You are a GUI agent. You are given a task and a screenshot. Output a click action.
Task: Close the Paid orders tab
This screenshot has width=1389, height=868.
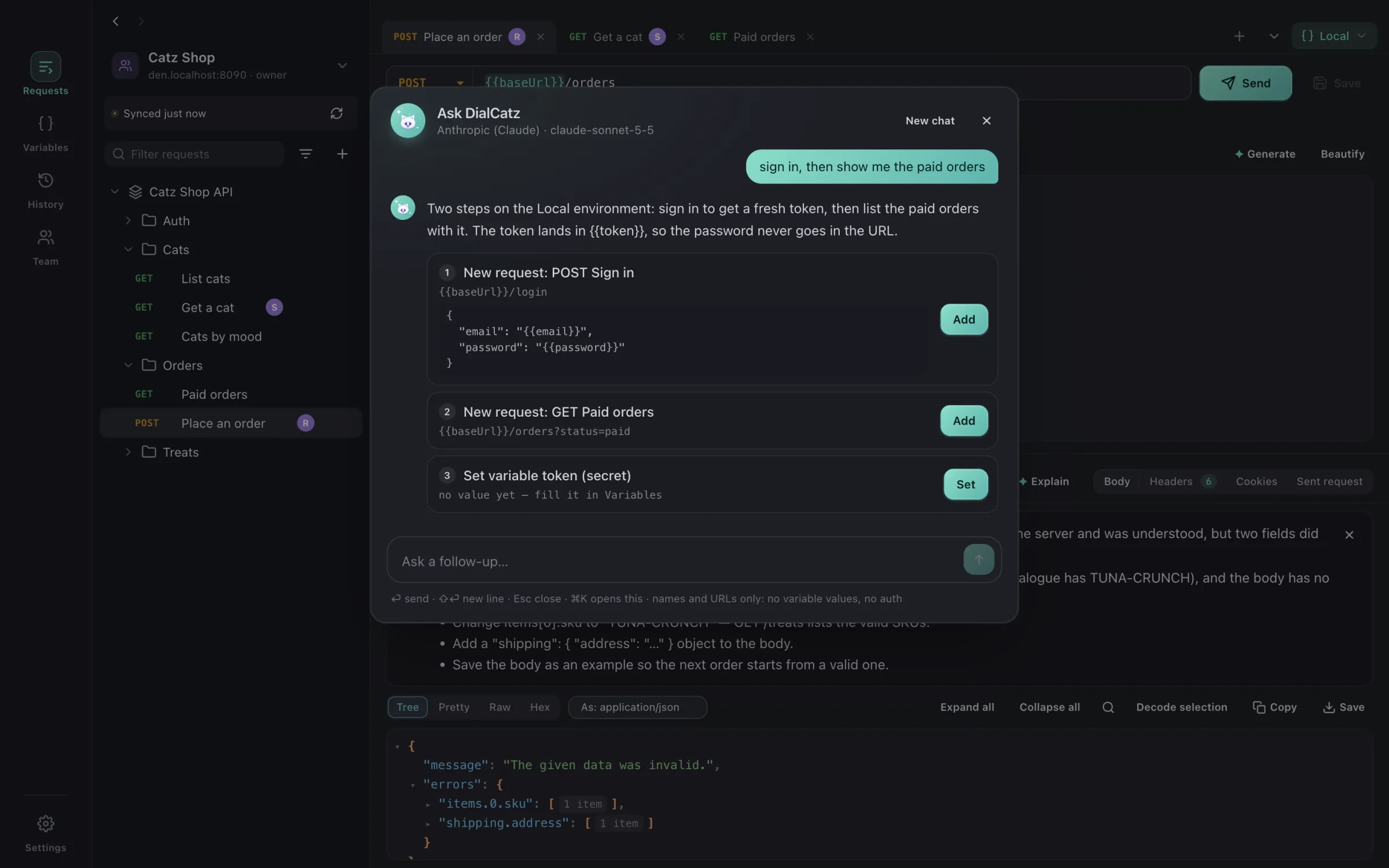coord(810,36)
